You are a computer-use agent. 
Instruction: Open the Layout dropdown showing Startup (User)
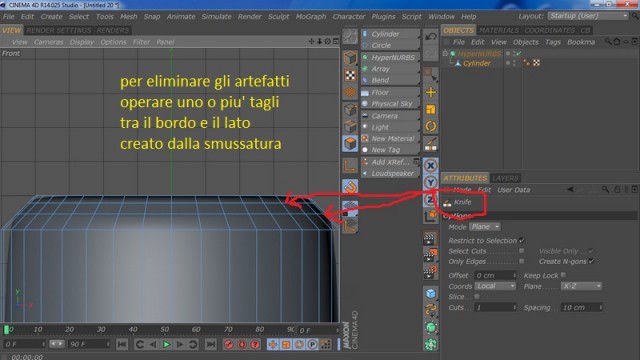588,16
